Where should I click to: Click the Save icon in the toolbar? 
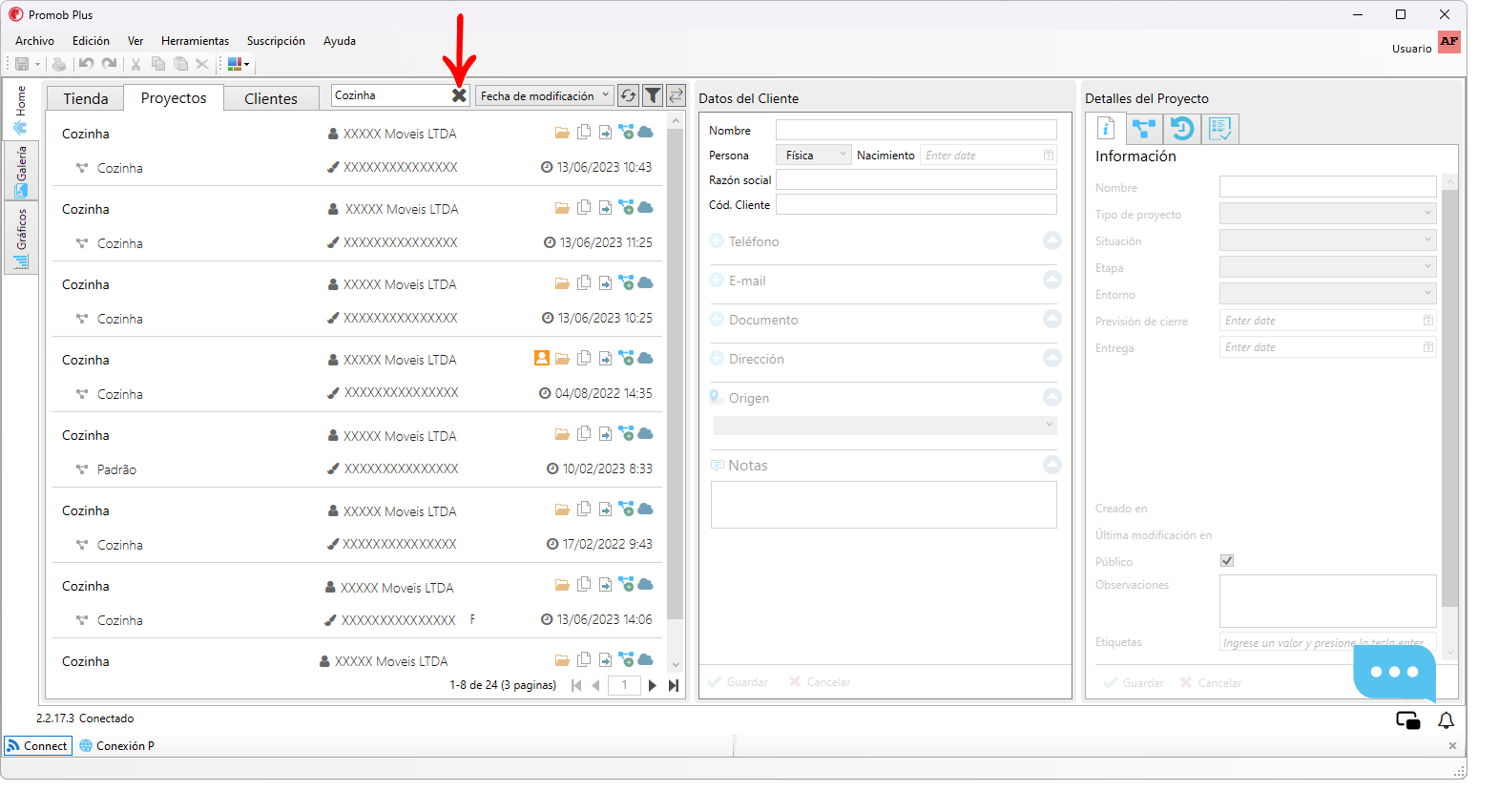click(x=21, y=64)
